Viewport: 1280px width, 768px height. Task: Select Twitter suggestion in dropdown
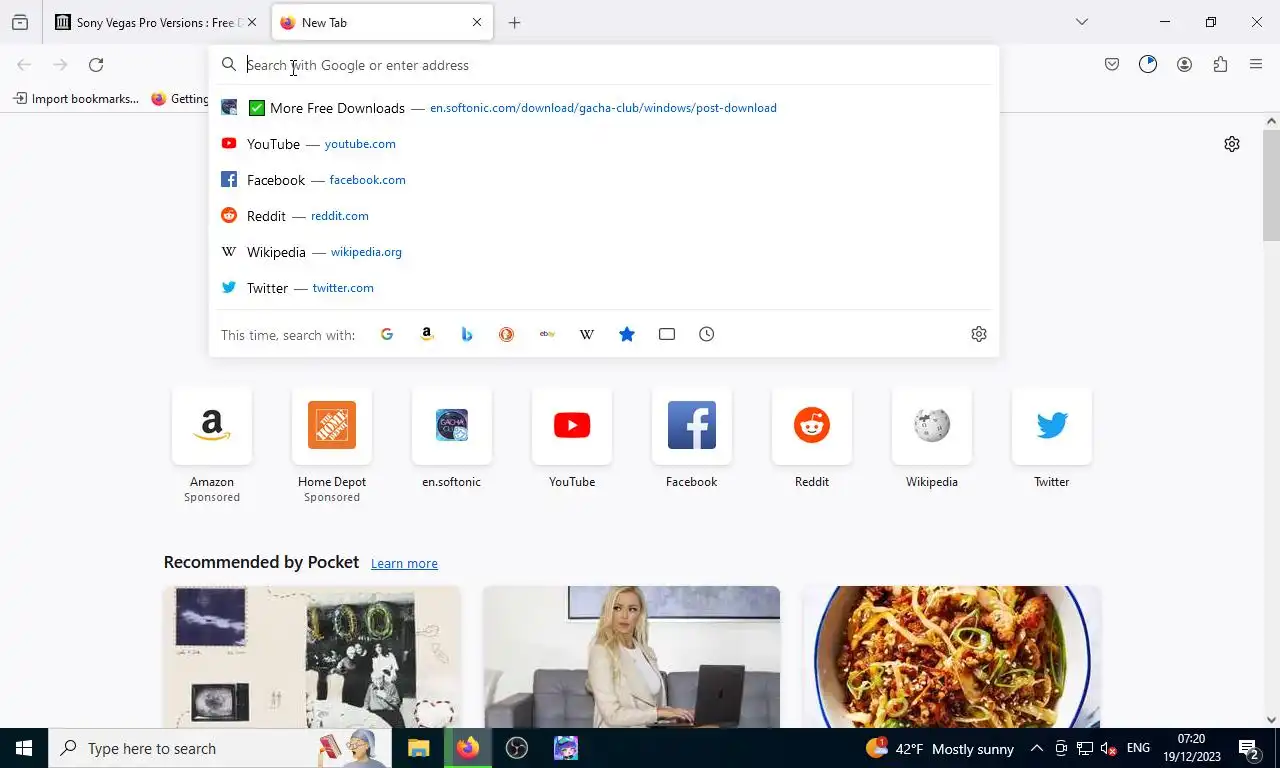click(603, 288)
